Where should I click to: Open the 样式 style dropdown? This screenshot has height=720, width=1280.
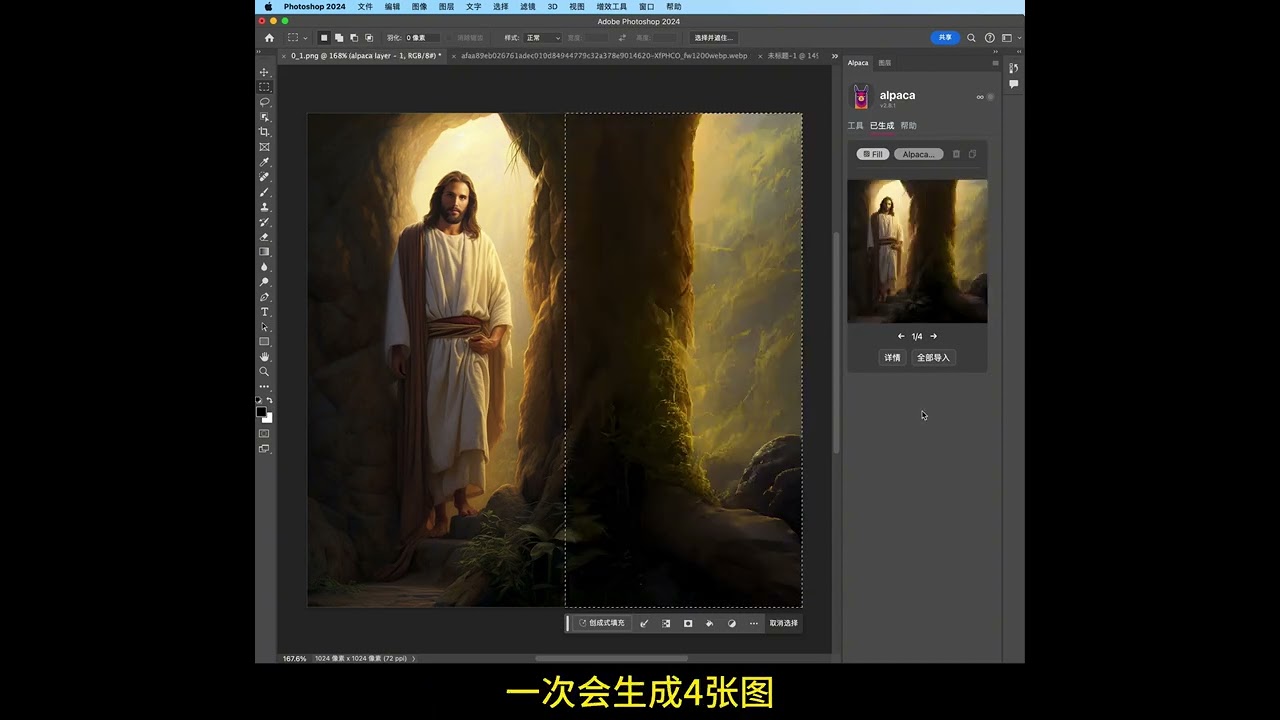tap(543, 38)
